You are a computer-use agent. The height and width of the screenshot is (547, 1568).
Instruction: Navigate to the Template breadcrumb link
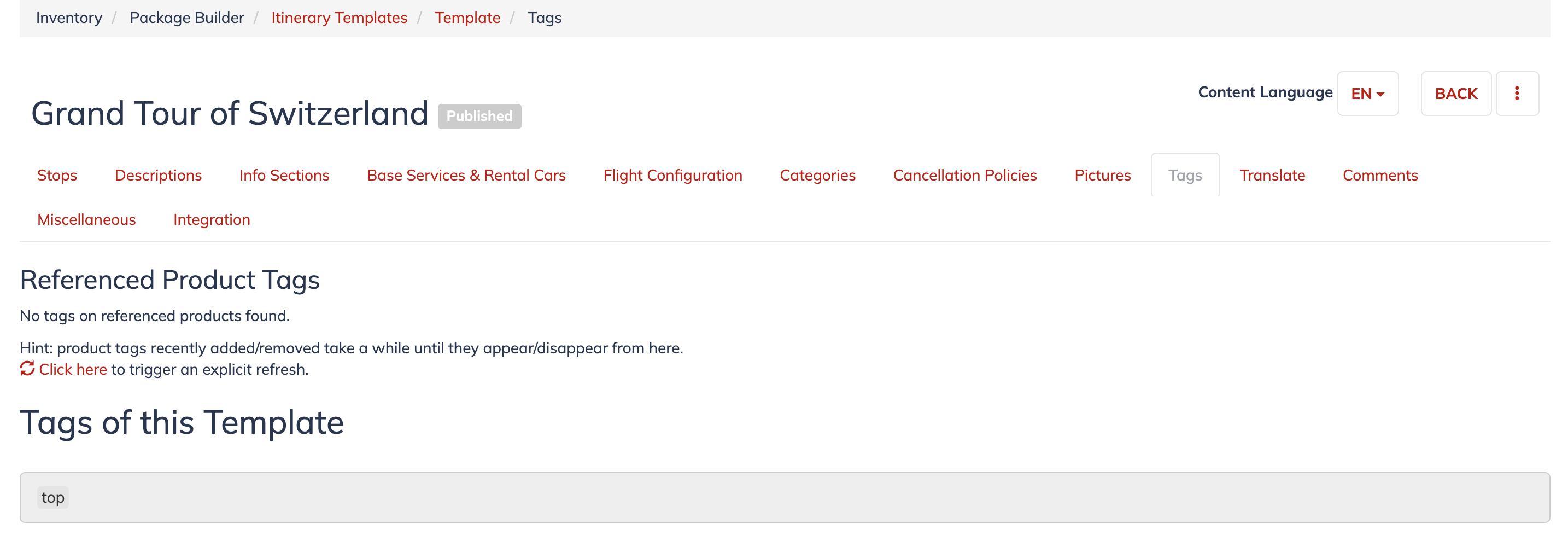pyautogui.click(x=467, y=18)
